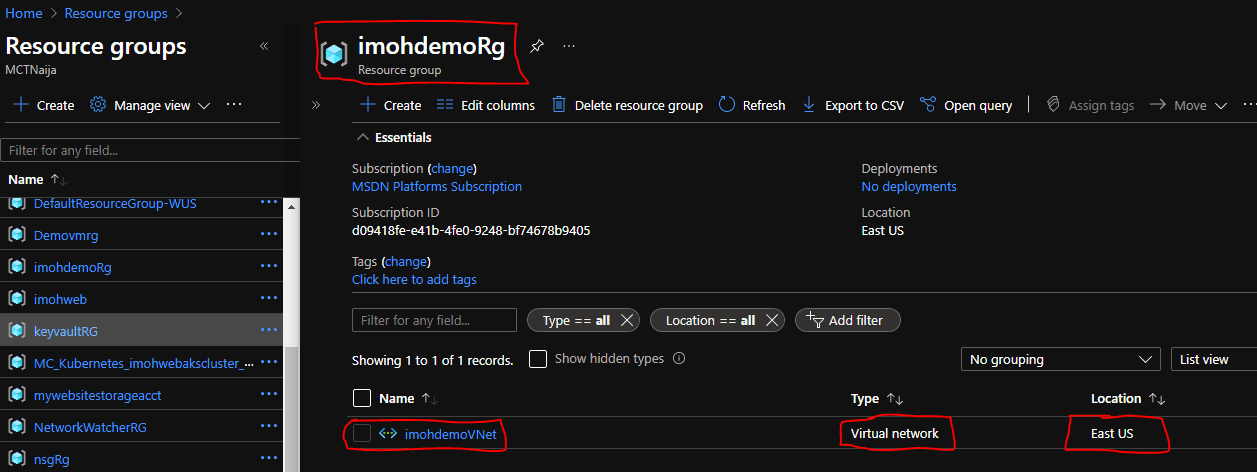Add a filter
Viewport: 1257px width, 472px height.
(x=847, y=320)
